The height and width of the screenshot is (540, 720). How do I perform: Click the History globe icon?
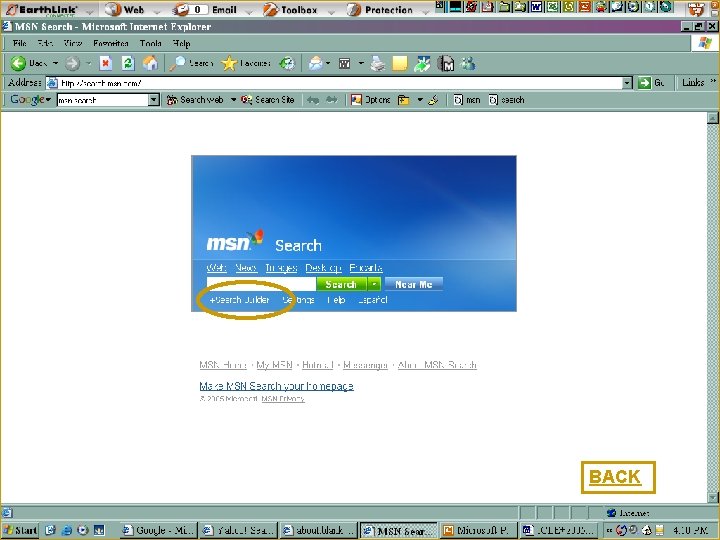[287, 63]
